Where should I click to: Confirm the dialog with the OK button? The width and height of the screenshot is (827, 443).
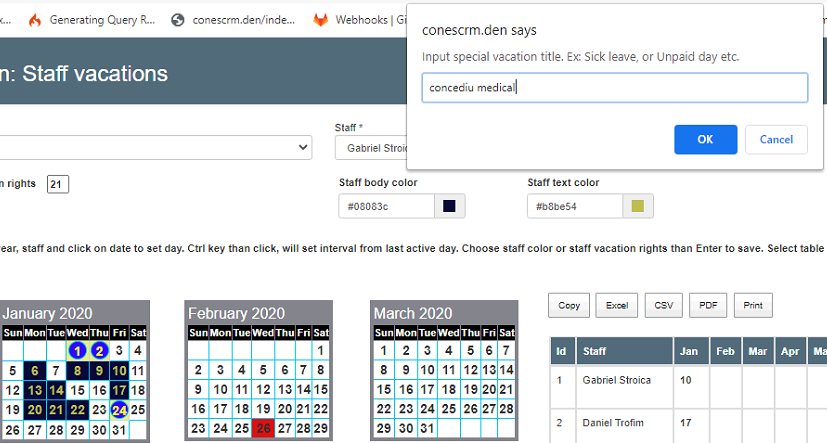(705, 140)
